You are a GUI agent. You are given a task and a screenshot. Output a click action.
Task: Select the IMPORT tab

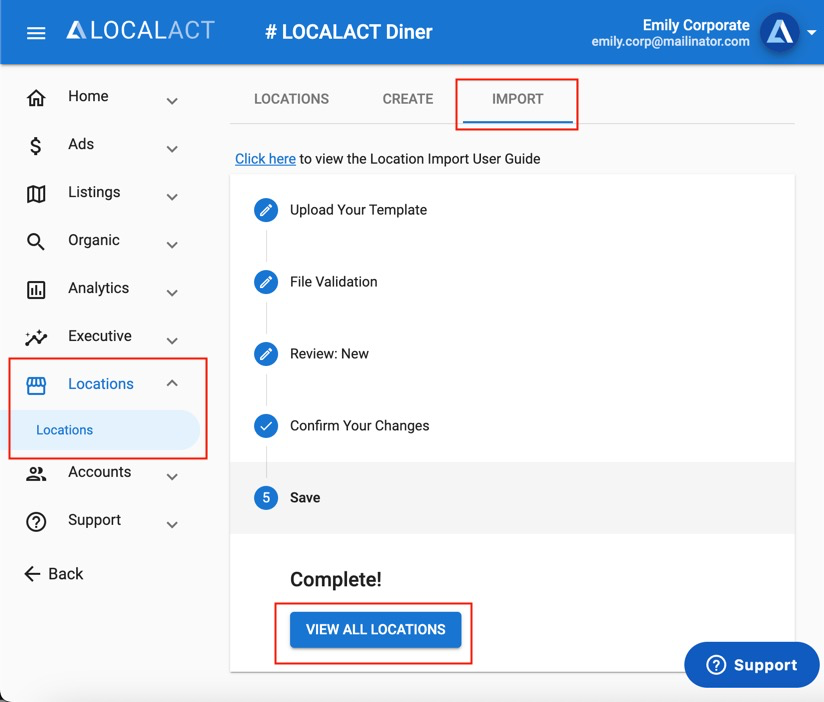518,99
